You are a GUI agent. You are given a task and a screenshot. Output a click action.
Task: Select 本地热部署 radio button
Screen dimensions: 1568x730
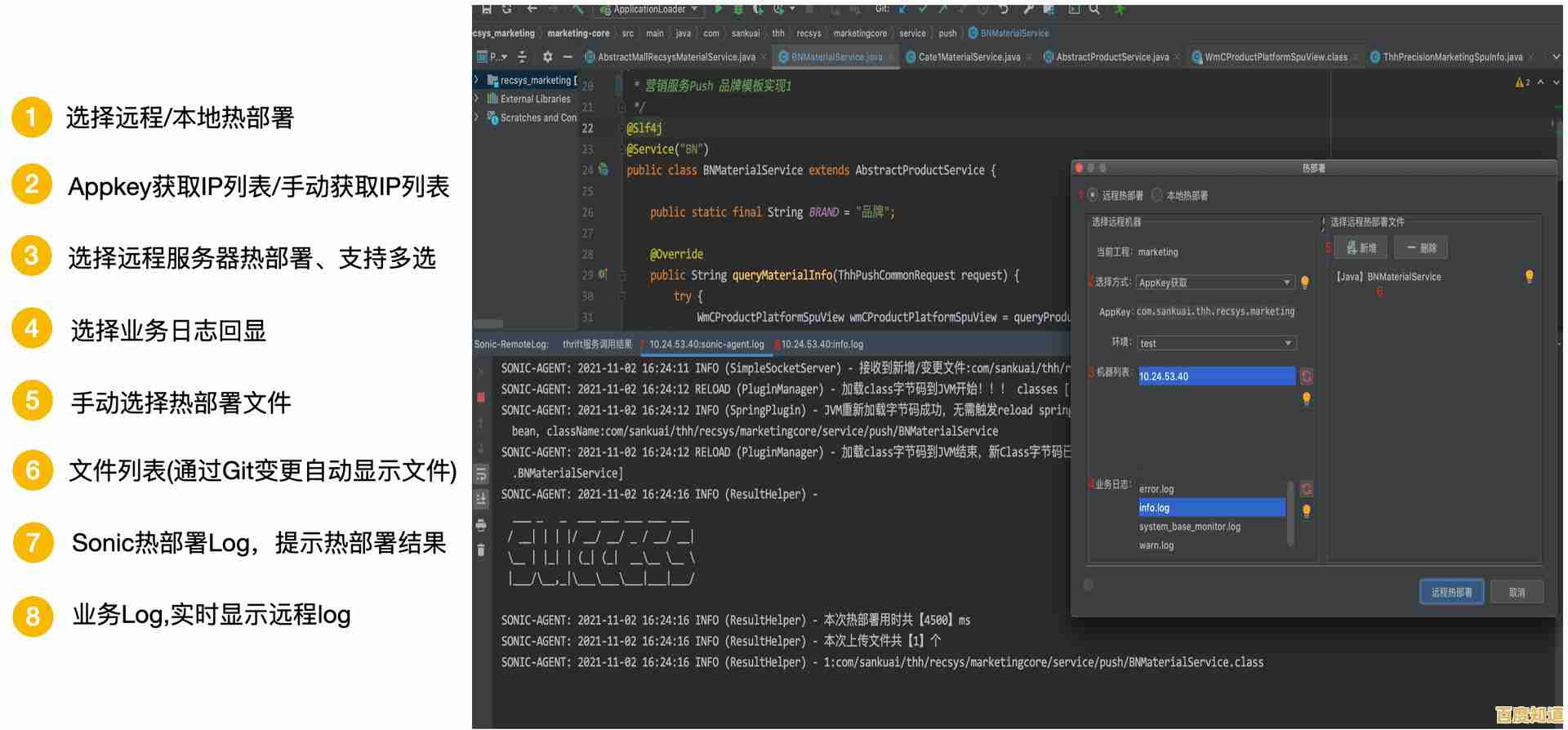pos(1157,195)
